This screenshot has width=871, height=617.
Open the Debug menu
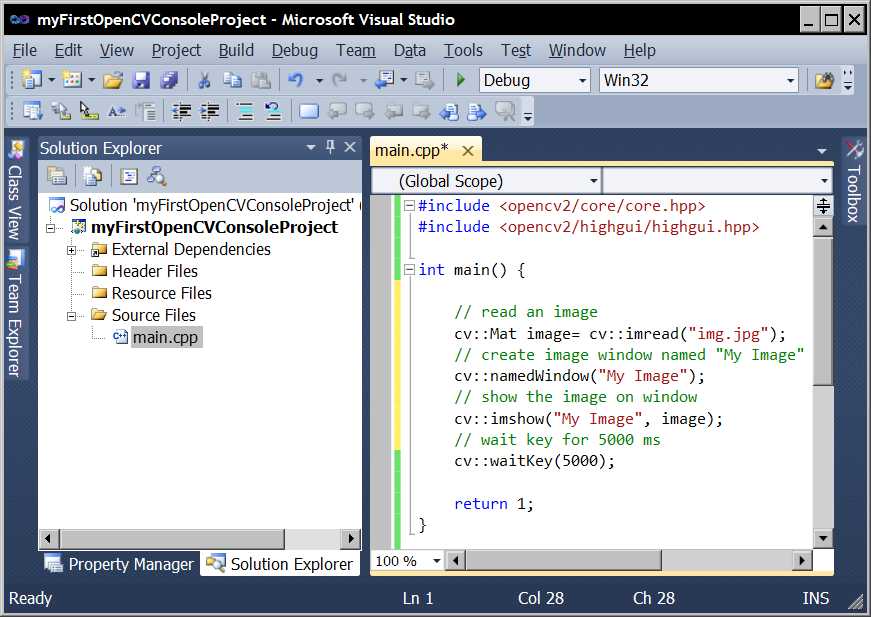point(294,51)
